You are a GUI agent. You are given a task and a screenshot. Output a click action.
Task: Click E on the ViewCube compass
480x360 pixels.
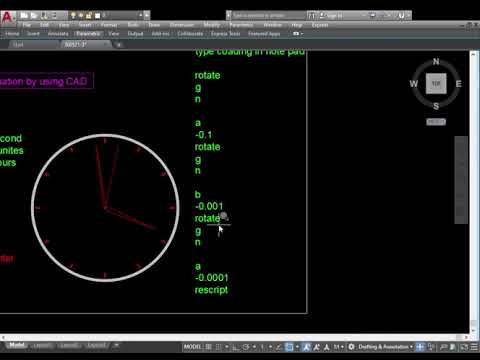459,84
